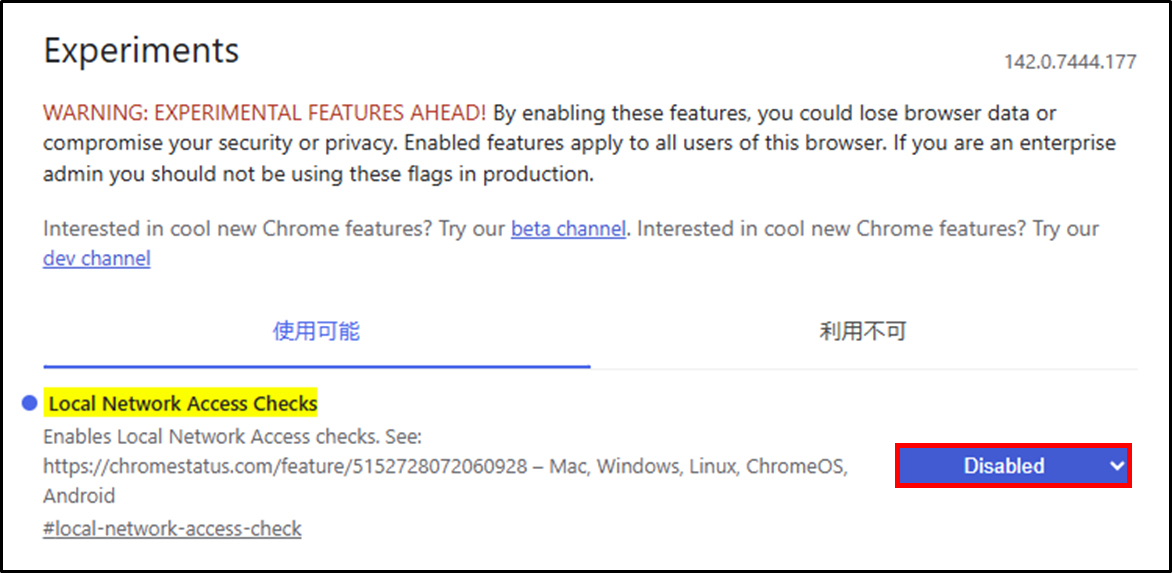Click the flags in production warning line
Image resolution: width=1172 pixels, height=573 pixels.
pos(318,174)
